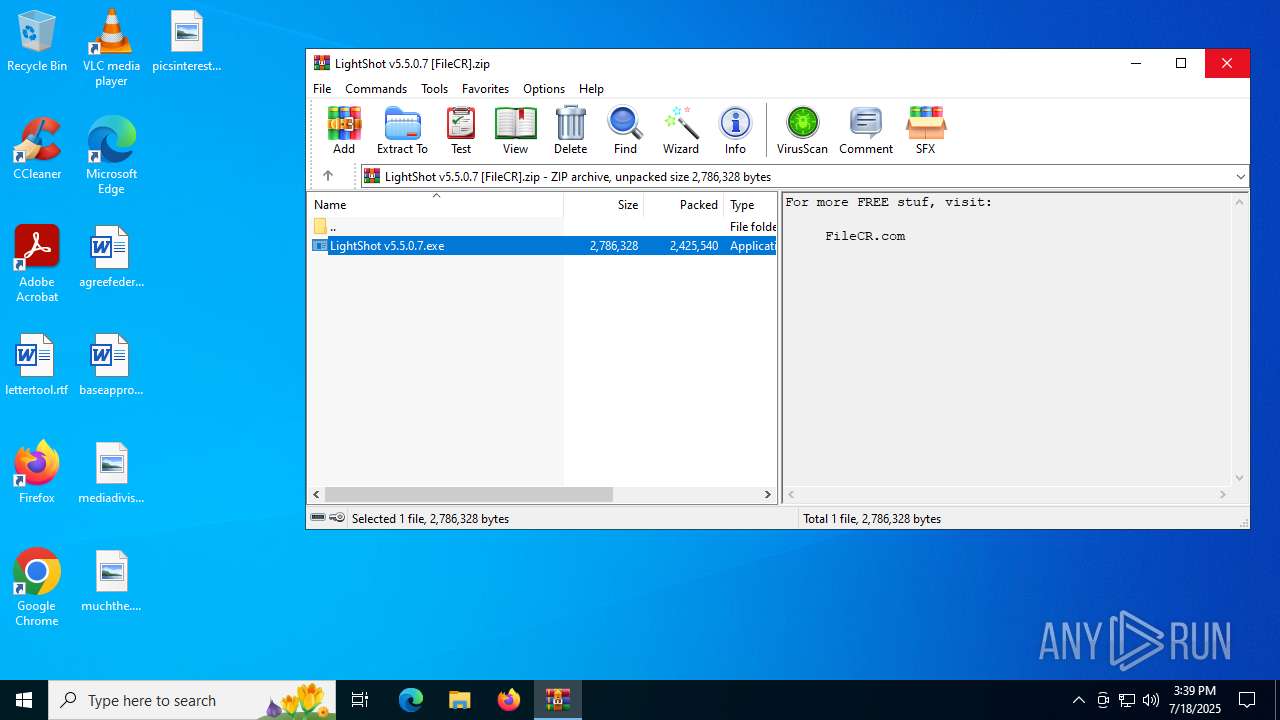Click the Comment toolbar icon
Viewport: 1280px width, 720px height.
point(866,131)
